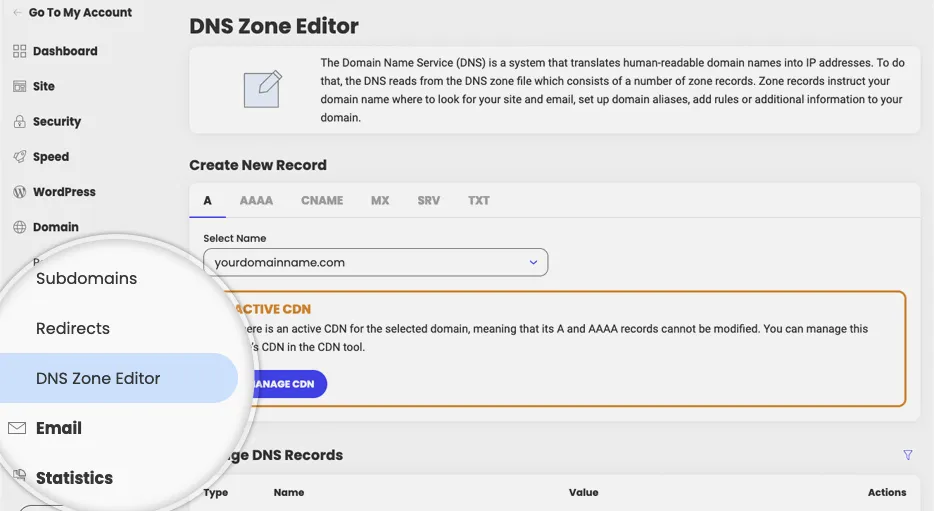Switch to the MX record tab
The width and height of the screenshot is (934, 511).
point(380,201)
